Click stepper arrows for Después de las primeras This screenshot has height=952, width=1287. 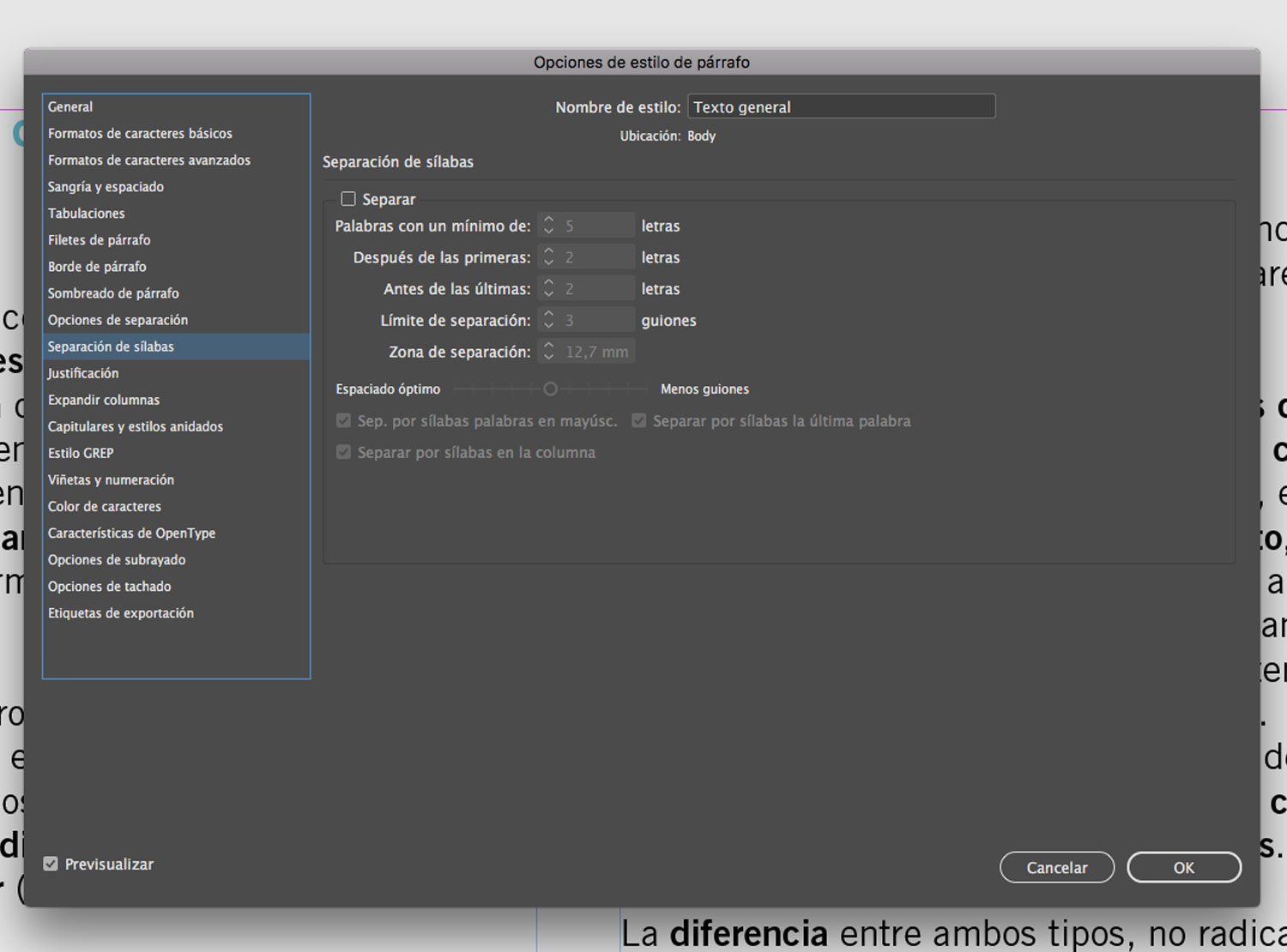pyautogui.click(x=549, y=257)
